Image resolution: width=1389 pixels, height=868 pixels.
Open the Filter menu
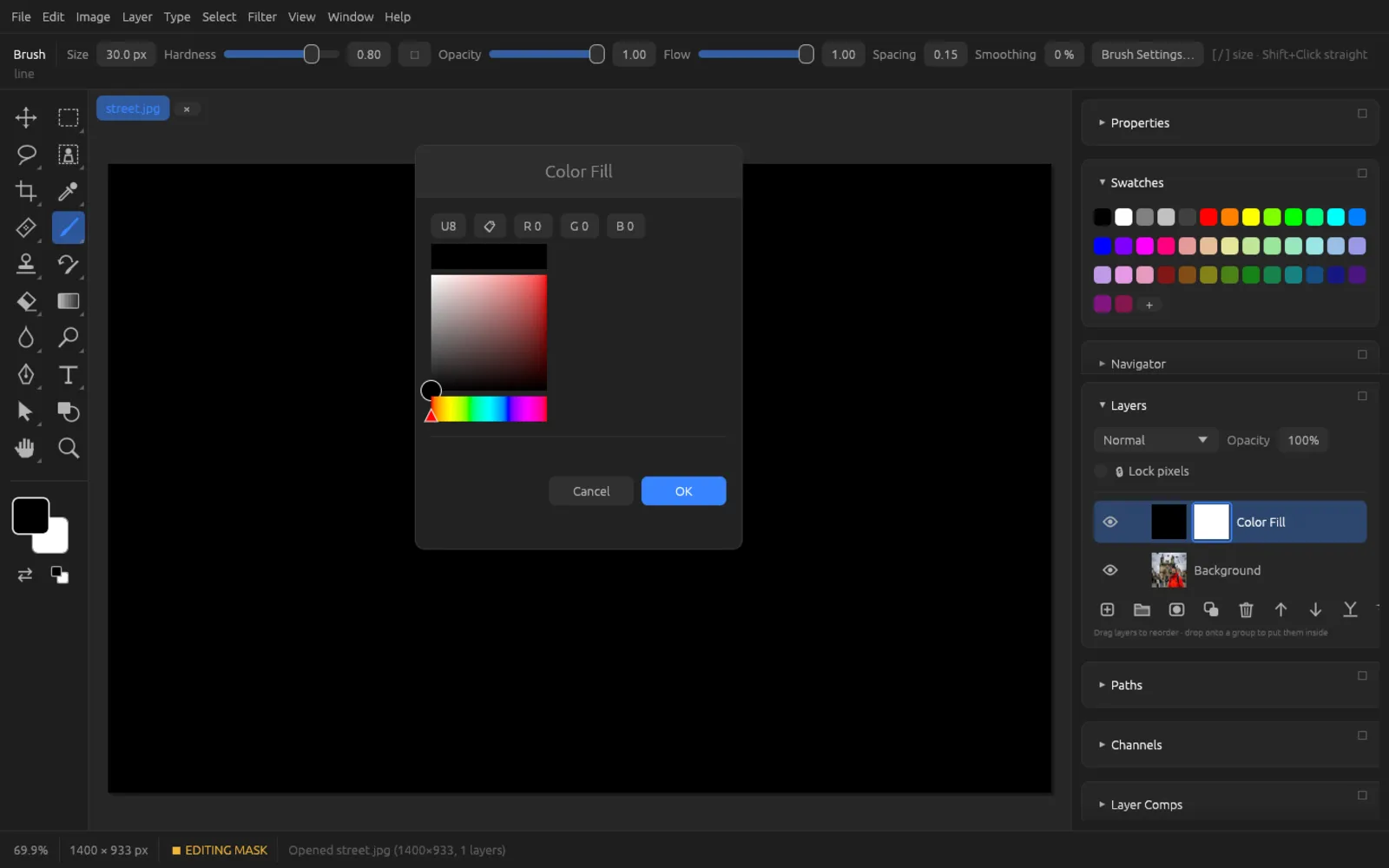262,16
